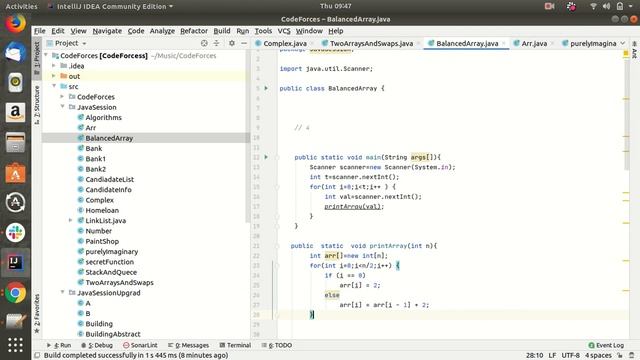Open Ubuntu Software from the dock
Image resolution: width=640 pixels, height=360 pixels.
(x=15, y=173)
